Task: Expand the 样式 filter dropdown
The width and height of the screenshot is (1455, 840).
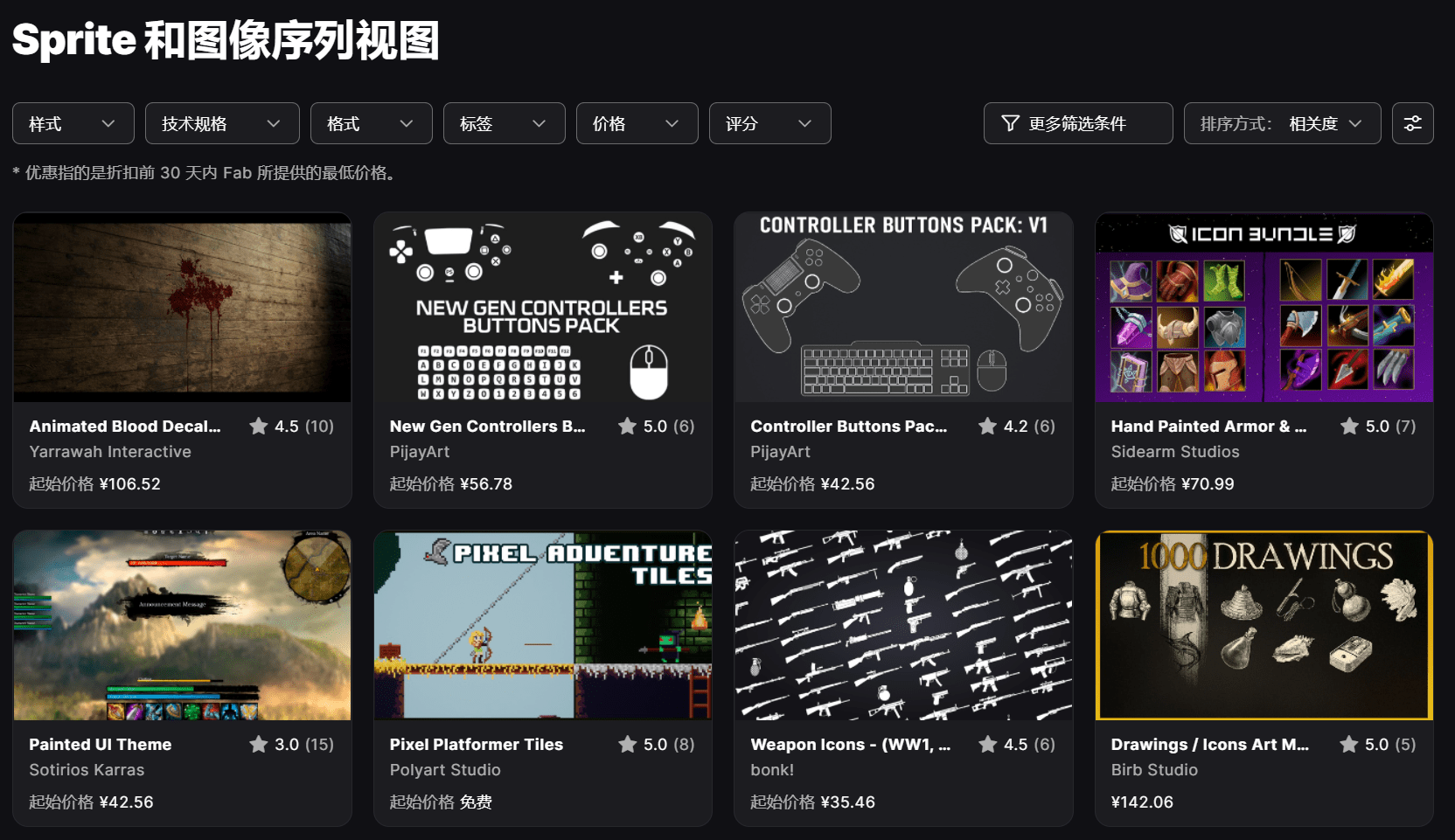Action: 73,123
